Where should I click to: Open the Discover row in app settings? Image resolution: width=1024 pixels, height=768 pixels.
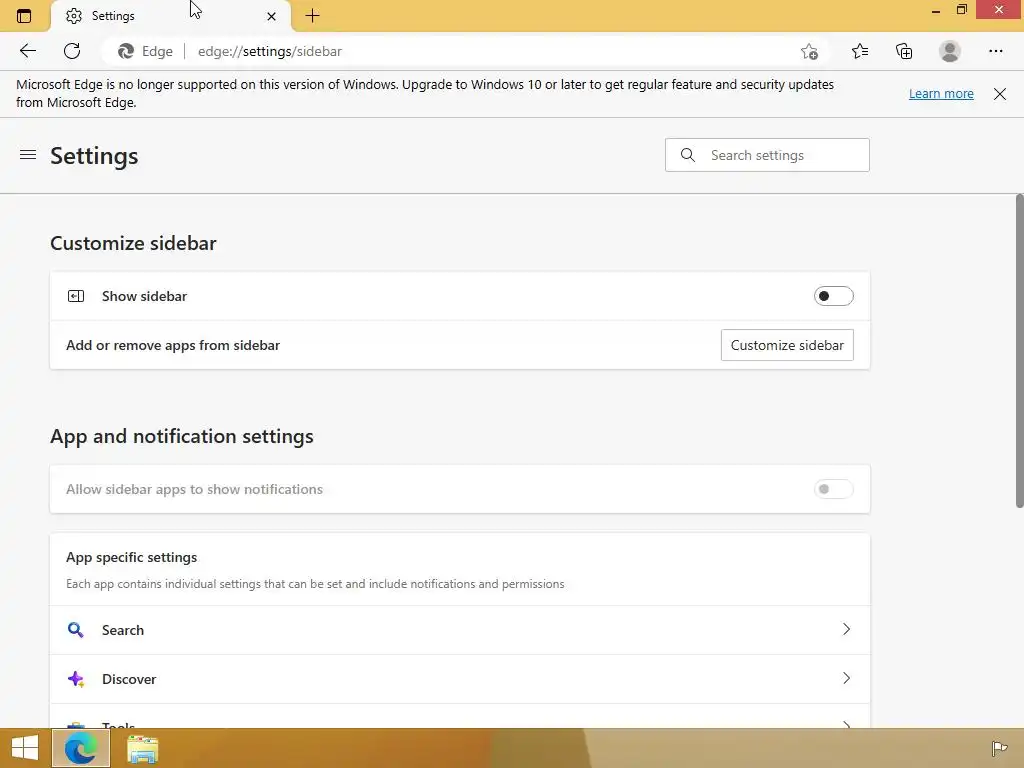[x=460, y=679]
